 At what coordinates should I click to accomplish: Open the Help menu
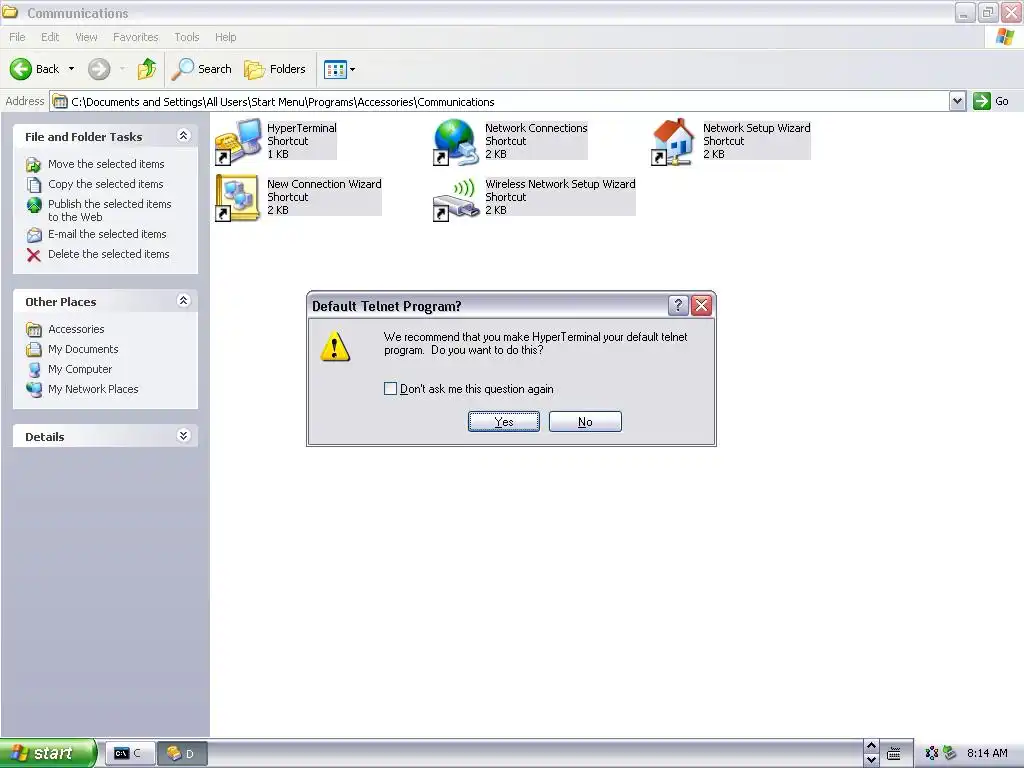[x=226, y=37]
